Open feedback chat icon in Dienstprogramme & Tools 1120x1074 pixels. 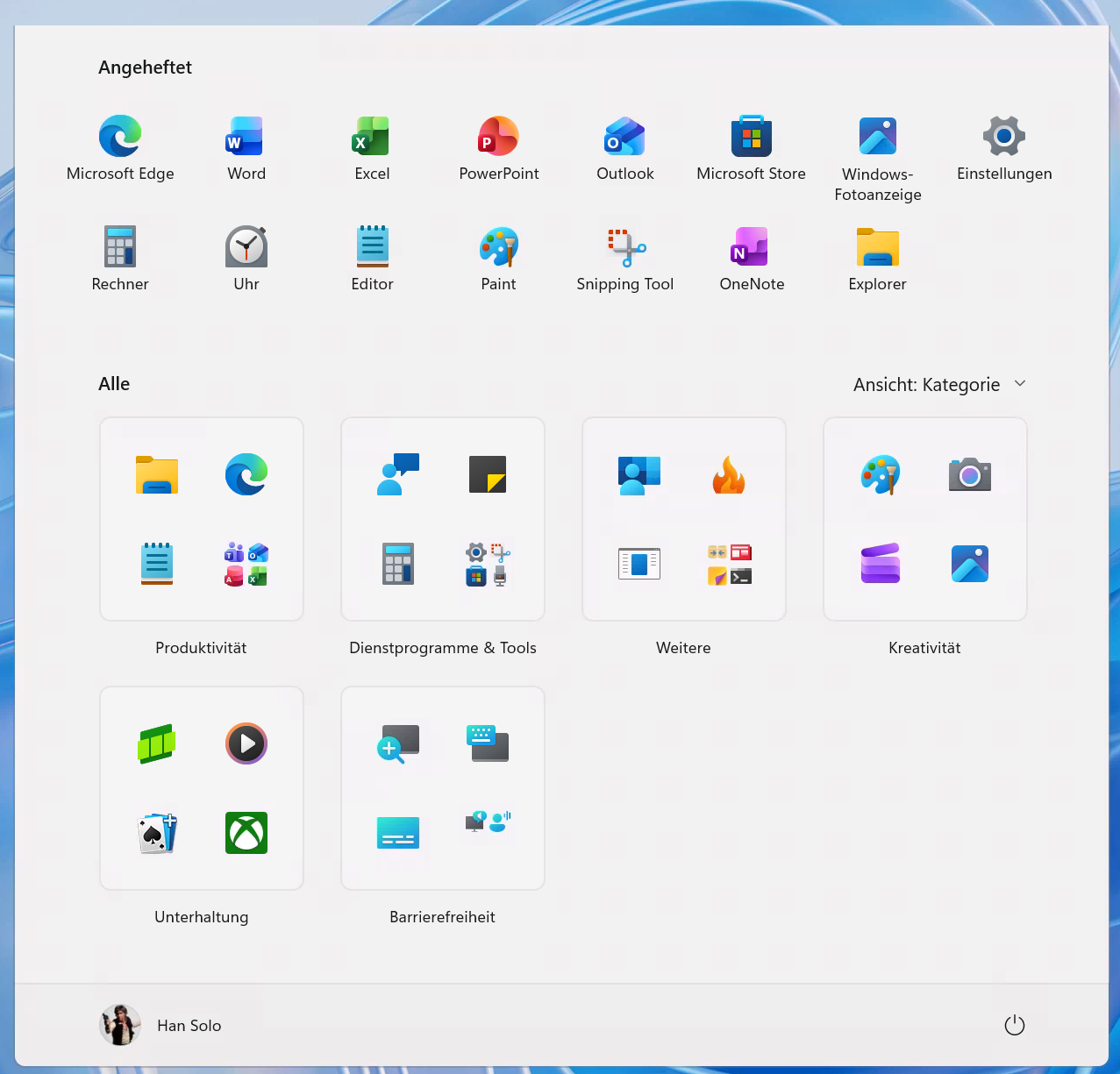click(x=398, y=475)
